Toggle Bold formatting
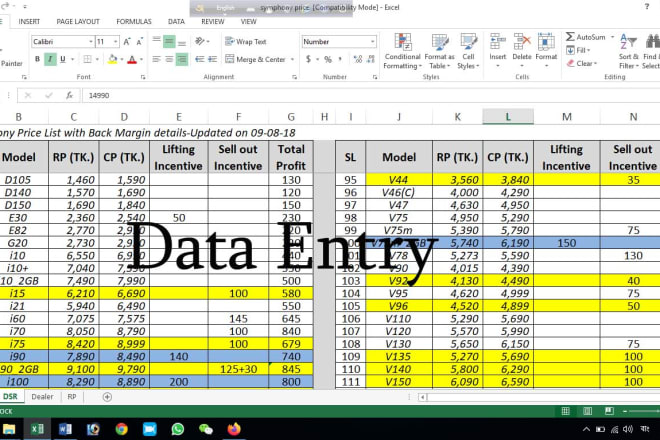660x440 pixels. click(37, 59)
